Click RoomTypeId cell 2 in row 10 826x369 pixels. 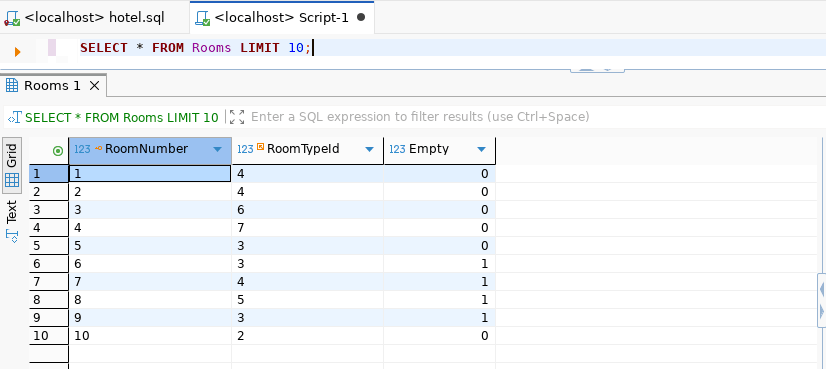(308, 335)
